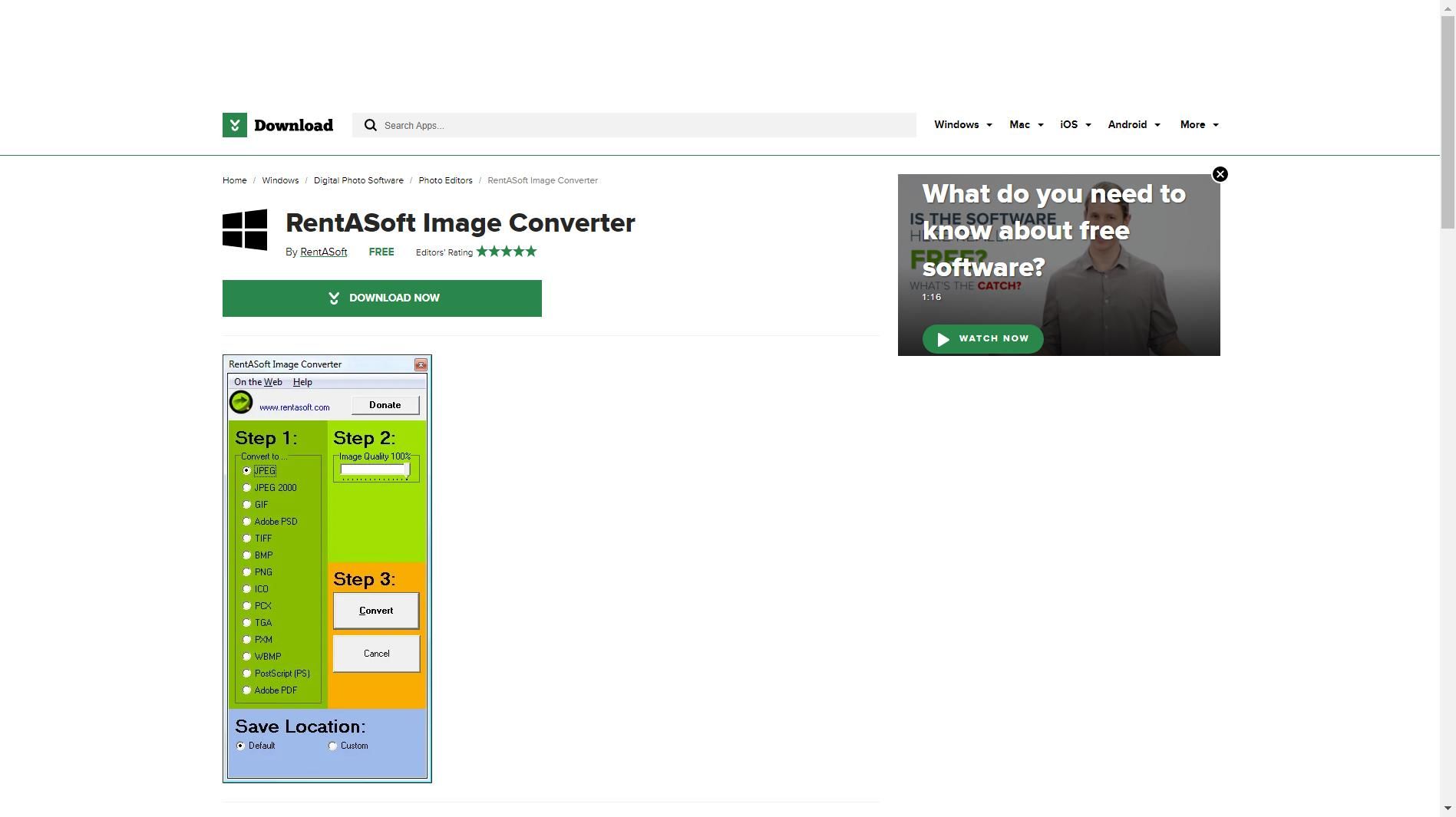1456x817 pixels.
Task: Click the scrollbar down arrow
Action: click(x=1448, y=809)
